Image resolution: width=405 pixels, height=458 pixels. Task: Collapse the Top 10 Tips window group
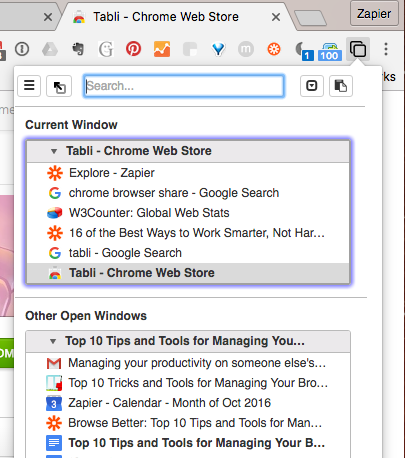[x=53, y=341]
